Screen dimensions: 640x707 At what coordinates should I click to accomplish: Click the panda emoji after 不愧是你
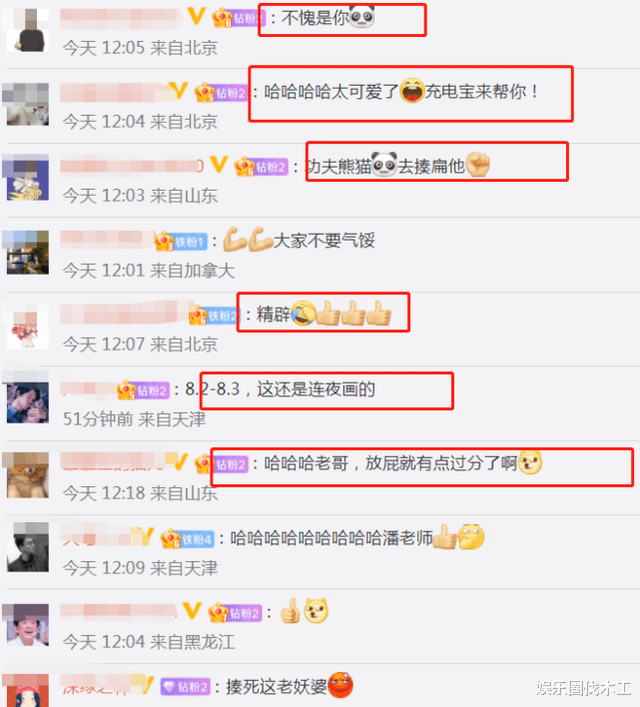pyautogui.click(x=362, y=17)
